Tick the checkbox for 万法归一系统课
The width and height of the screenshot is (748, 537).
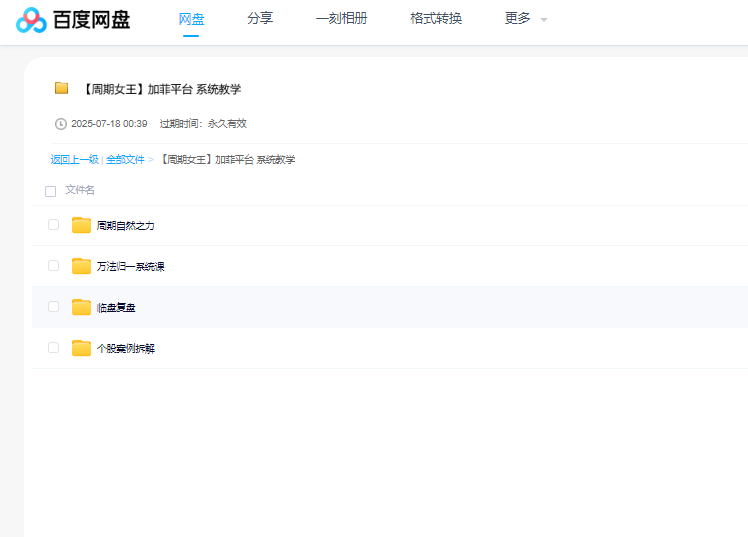tap(53, 266)
